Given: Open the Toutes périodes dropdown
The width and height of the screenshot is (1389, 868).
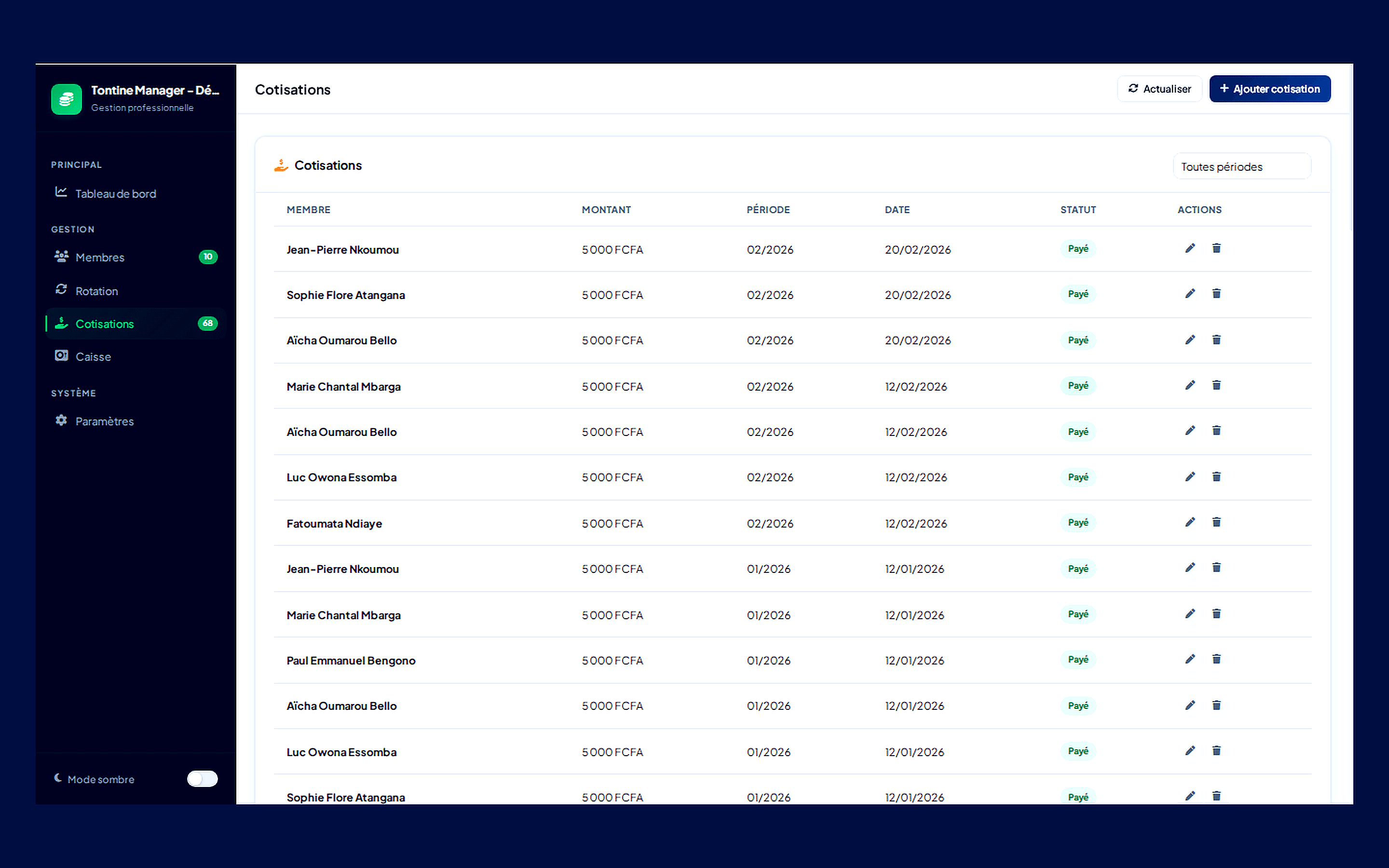Looking at the screenshot, I should tap(1241, 166).
